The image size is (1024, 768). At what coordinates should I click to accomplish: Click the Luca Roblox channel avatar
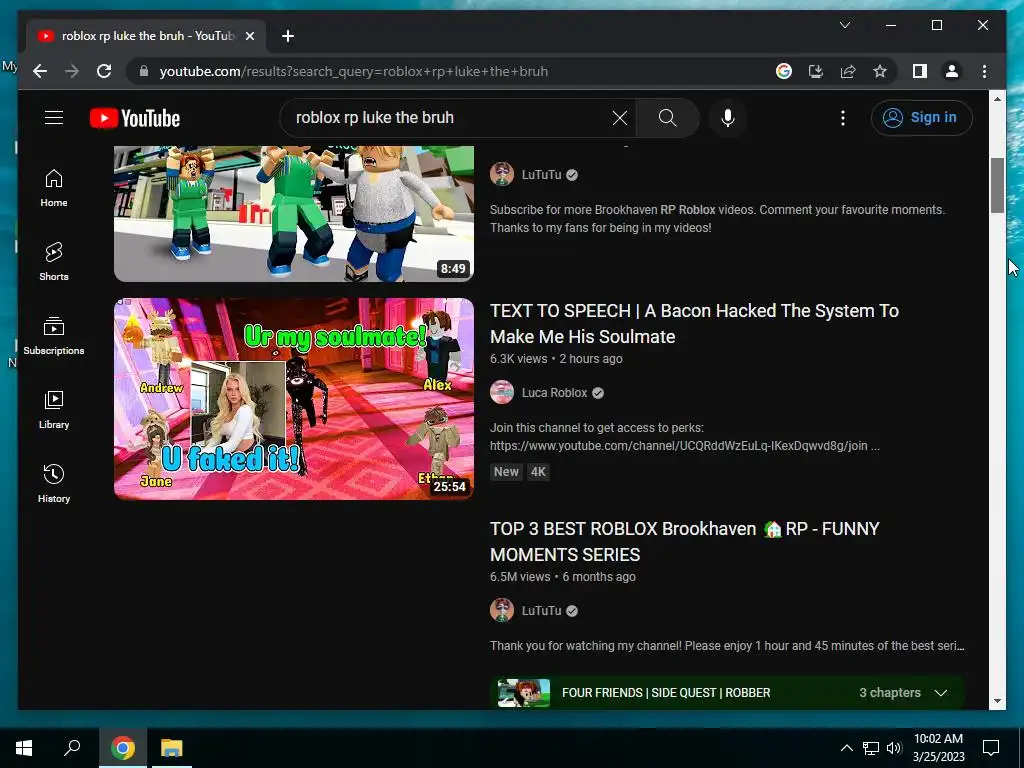[502, 392]
